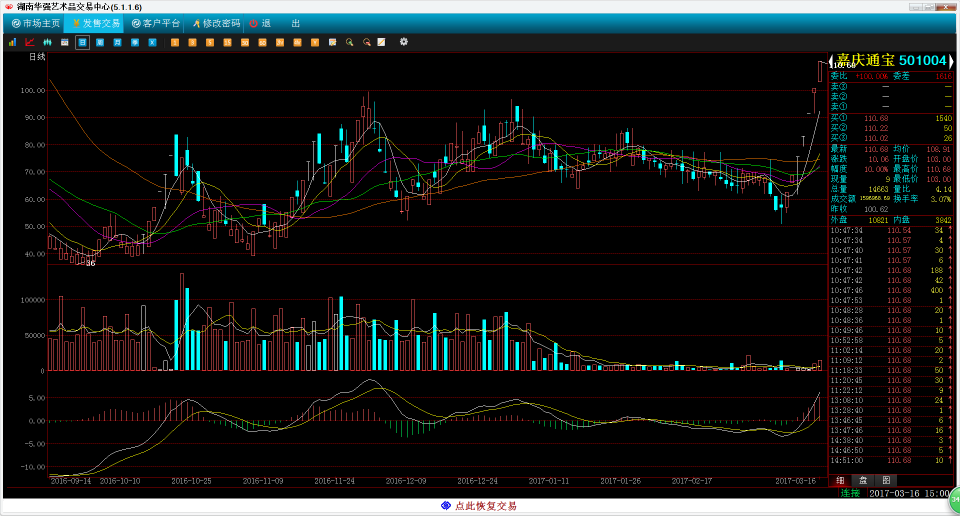Image resolution: width=960 pixels, height=516 pixels.
Task: Click the 买② price 110.22
Action: (876, 129)
